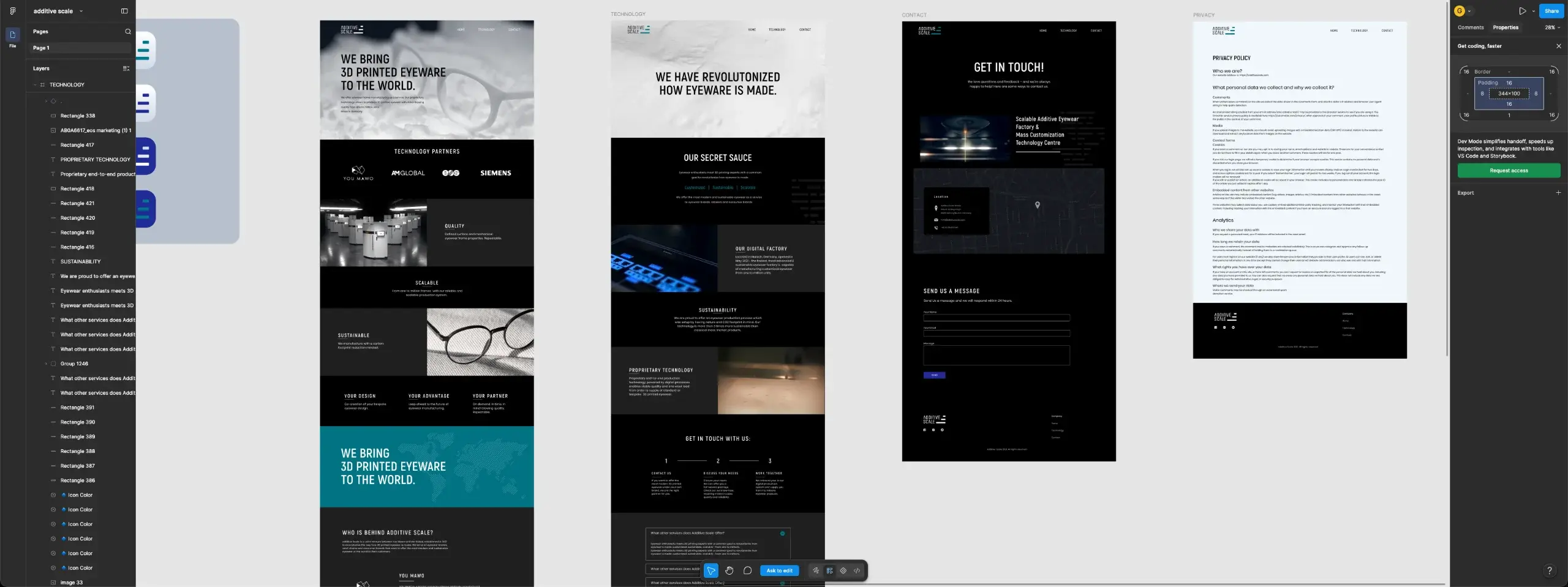1568x587 pixels.
Task: Click the 344×100 size box in box model
Action: point(1509,94)
